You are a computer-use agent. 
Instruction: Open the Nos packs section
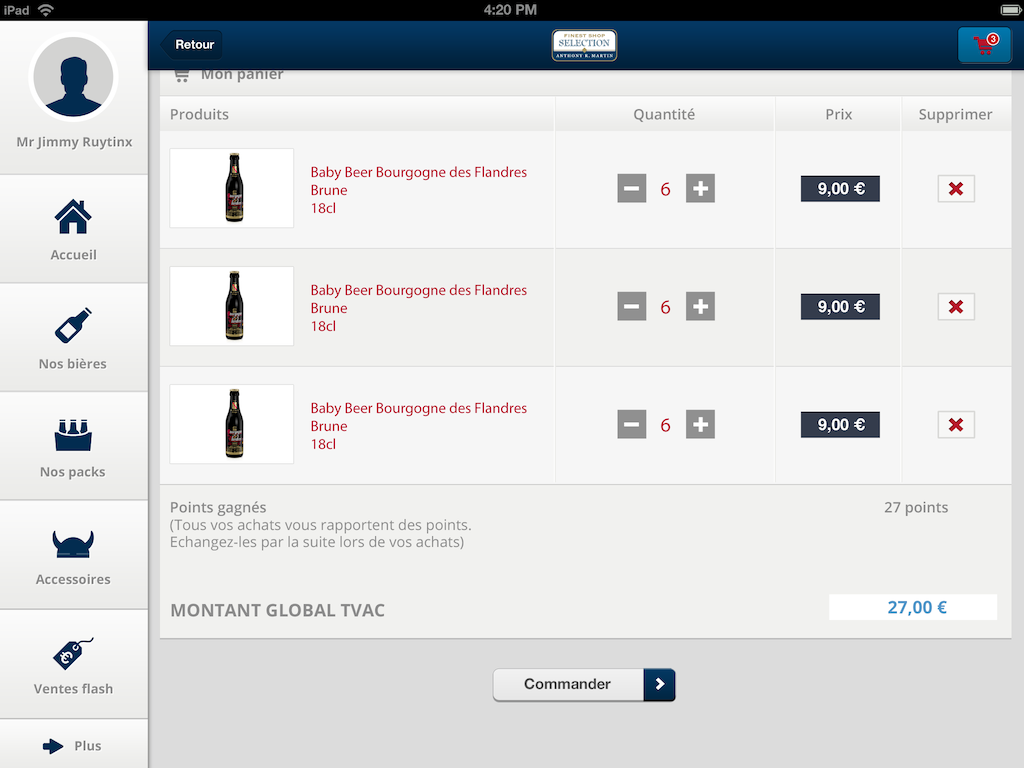pos(73,447)
